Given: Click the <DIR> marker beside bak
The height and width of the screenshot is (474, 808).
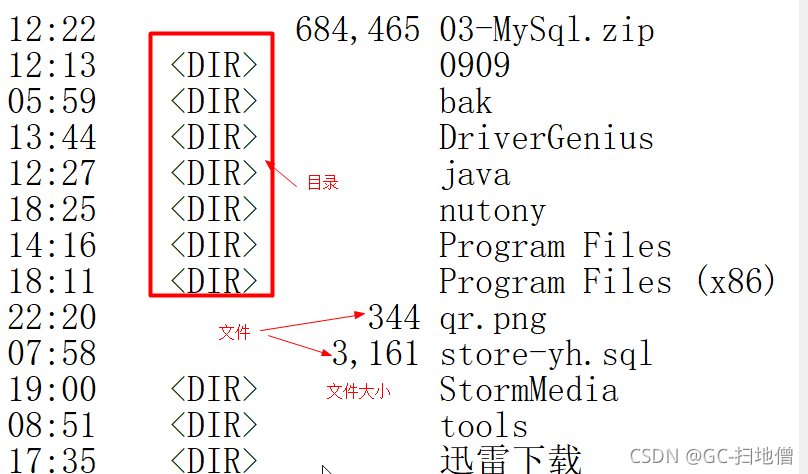Looking at the screenshot, I should pos(214,102).
